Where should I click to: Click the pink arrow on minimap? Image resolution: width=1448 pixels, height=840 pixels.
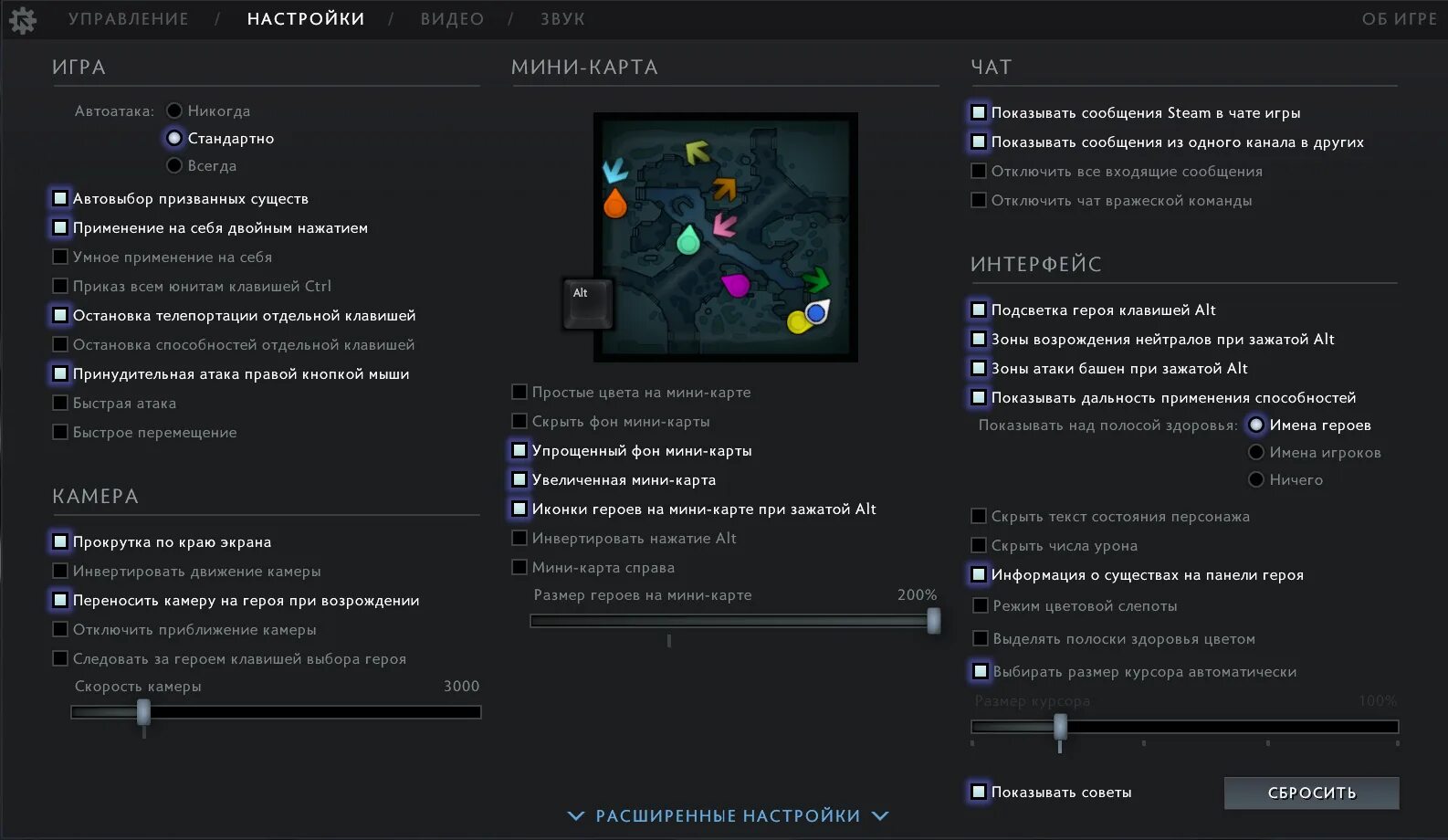[724, 225]
